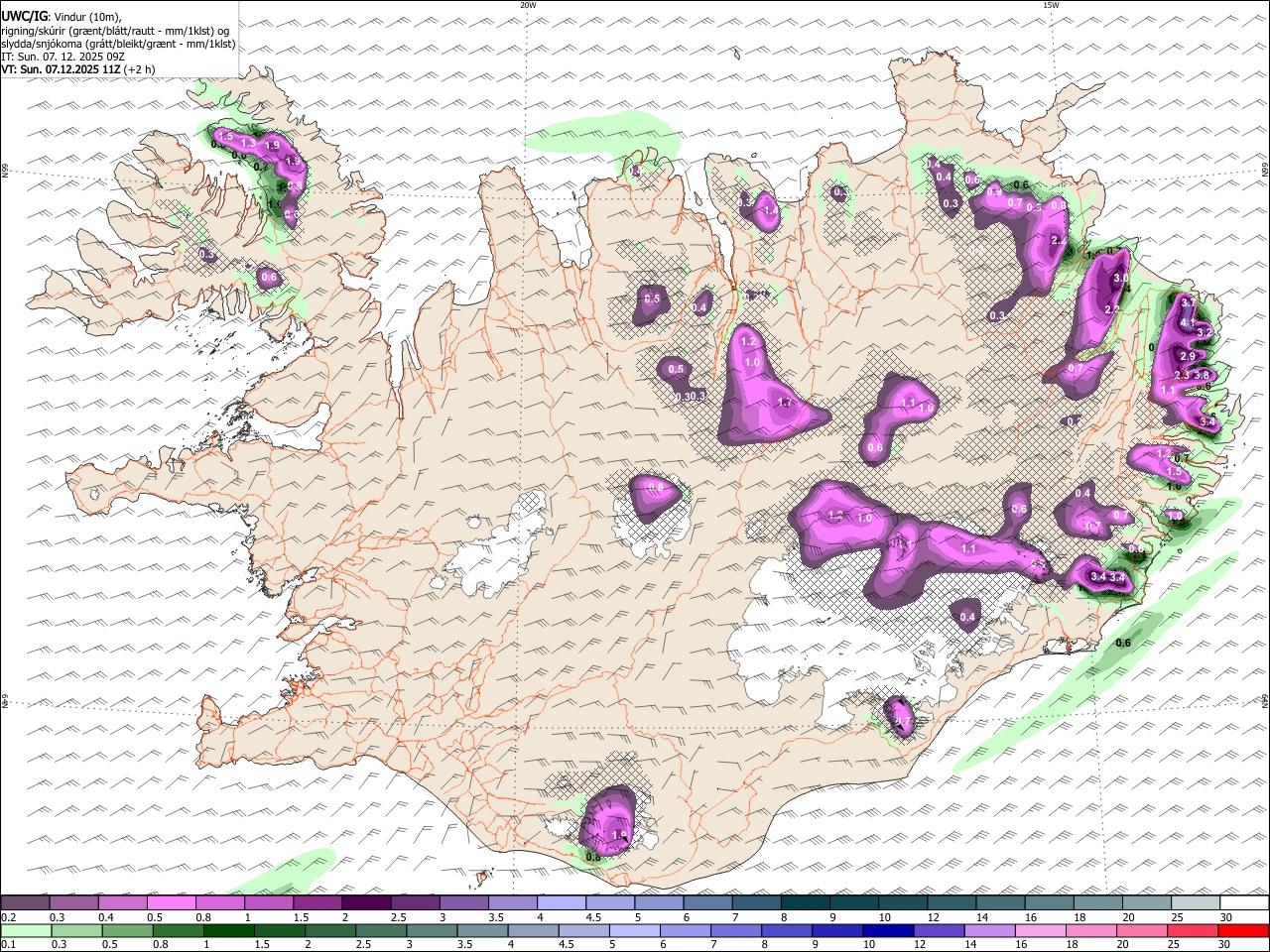Viewport: 1270px width, 952px height.
Task: Click the 2.9 precipitation value on east coast
Action: (1186, 356)
